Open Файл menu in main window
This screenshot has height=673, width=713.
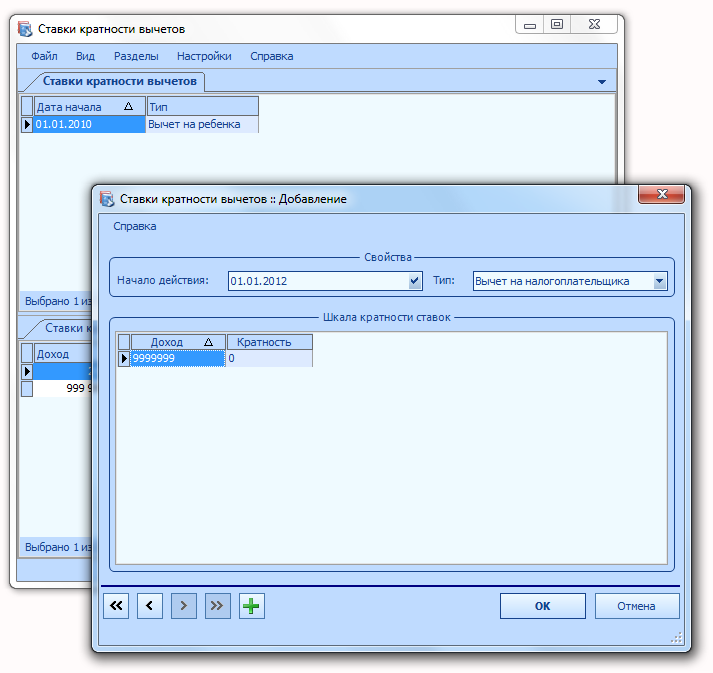(x=44, y=56)
